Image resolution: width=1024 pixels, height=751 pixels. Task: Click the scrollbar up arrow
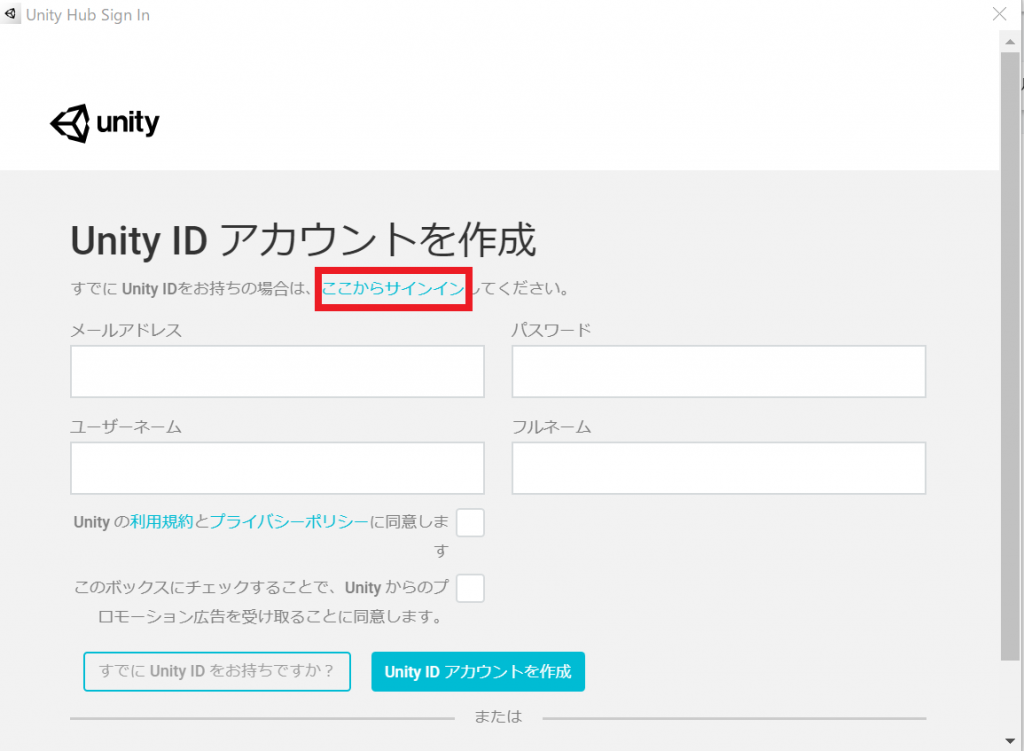(x=1010, y=42)
